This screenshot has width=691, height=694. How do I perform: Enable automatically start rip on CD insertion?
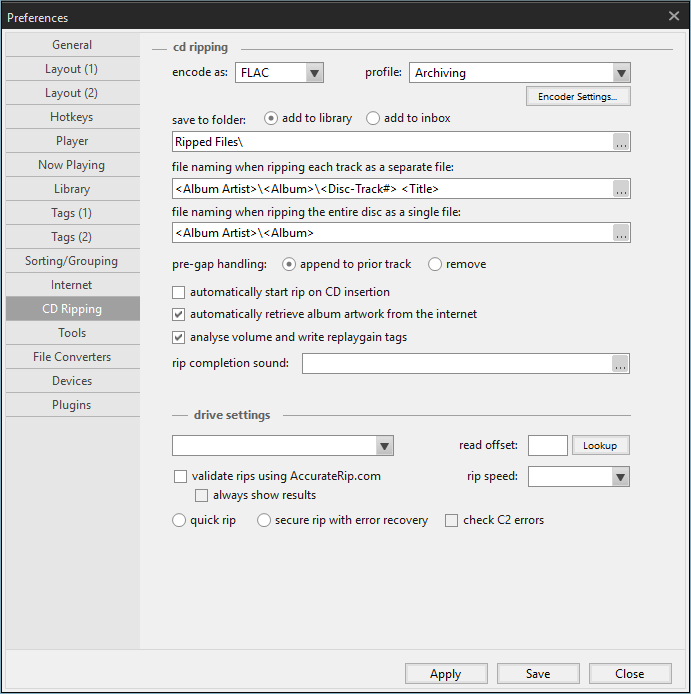(x=178, y=293)
